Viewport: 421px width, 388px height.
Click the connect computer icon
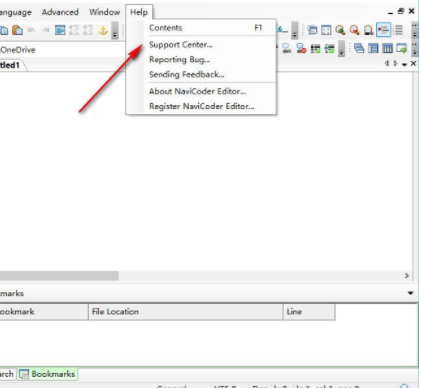point(287,49)
